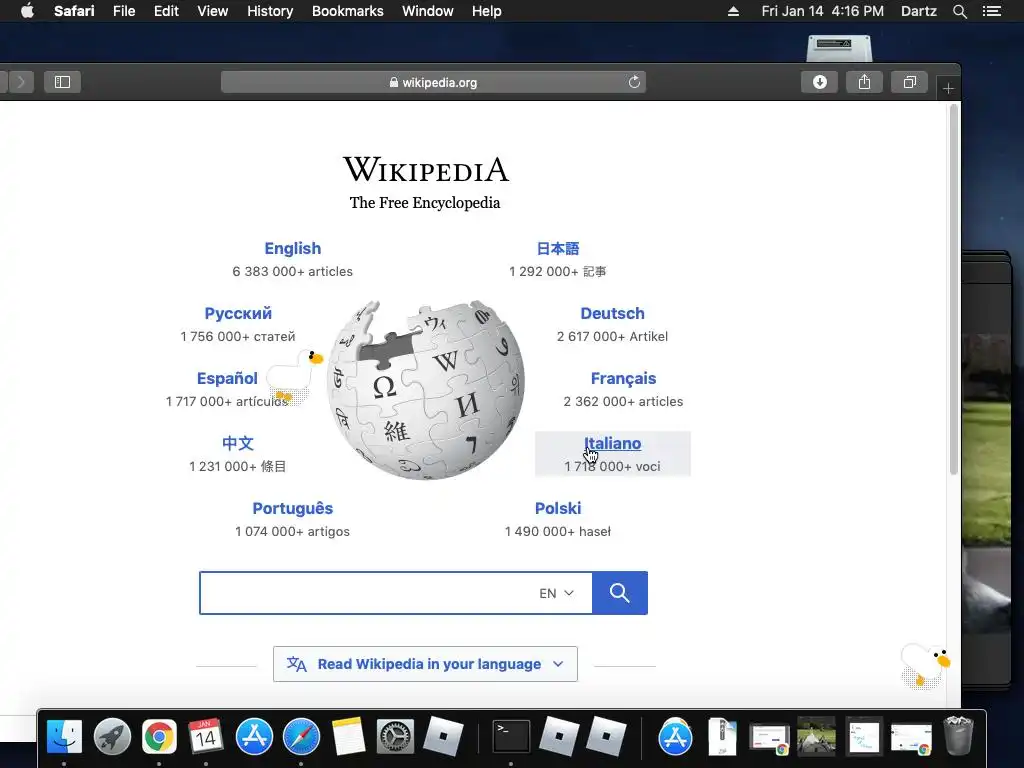Launch Roblox icon next to System Preferences
Viewport: 1024px width, 768px height.
coord(443,737)
